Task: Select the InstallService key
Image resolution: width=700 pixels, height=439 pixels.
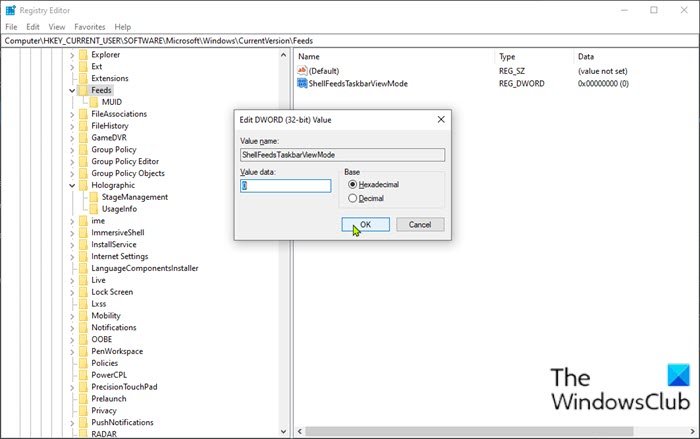Action: tap(114, 244)
